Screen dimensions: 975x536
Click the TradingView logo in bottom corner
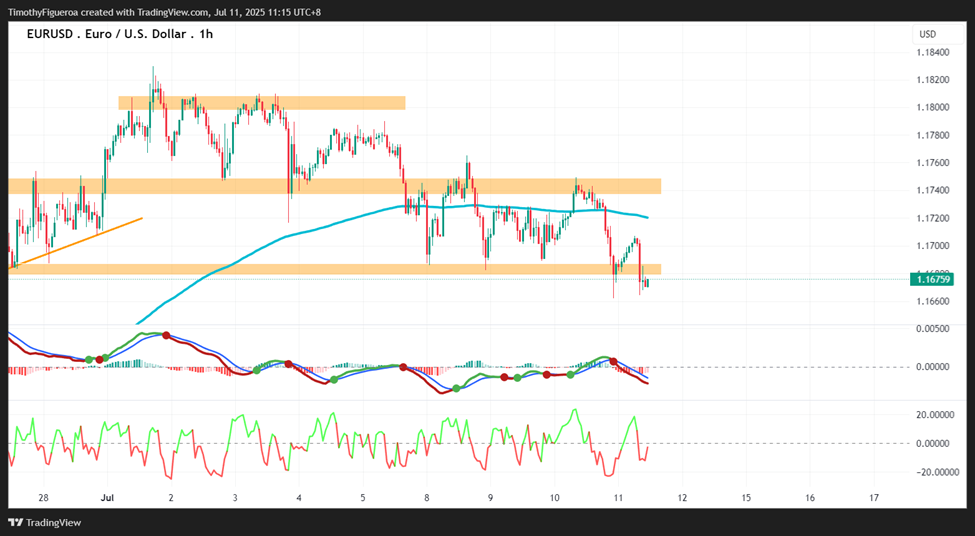tap(44, 522)
